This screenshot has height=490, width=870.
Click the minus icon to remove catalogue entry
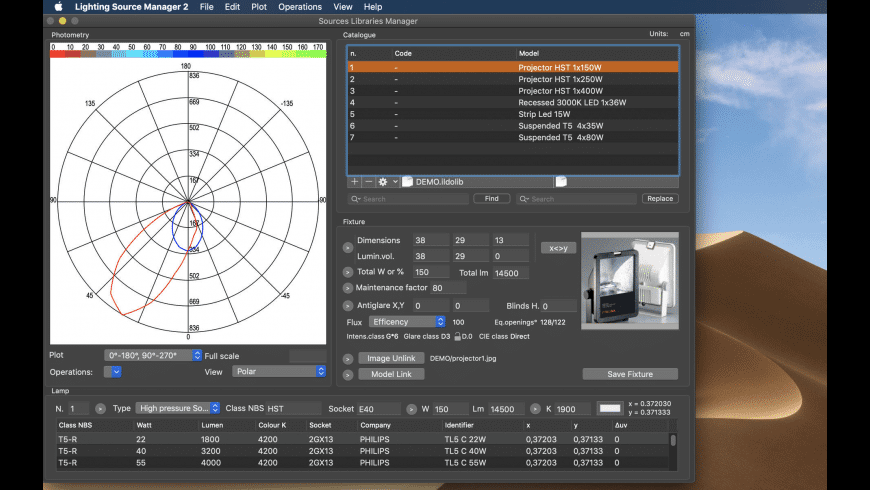pos(368,182)
